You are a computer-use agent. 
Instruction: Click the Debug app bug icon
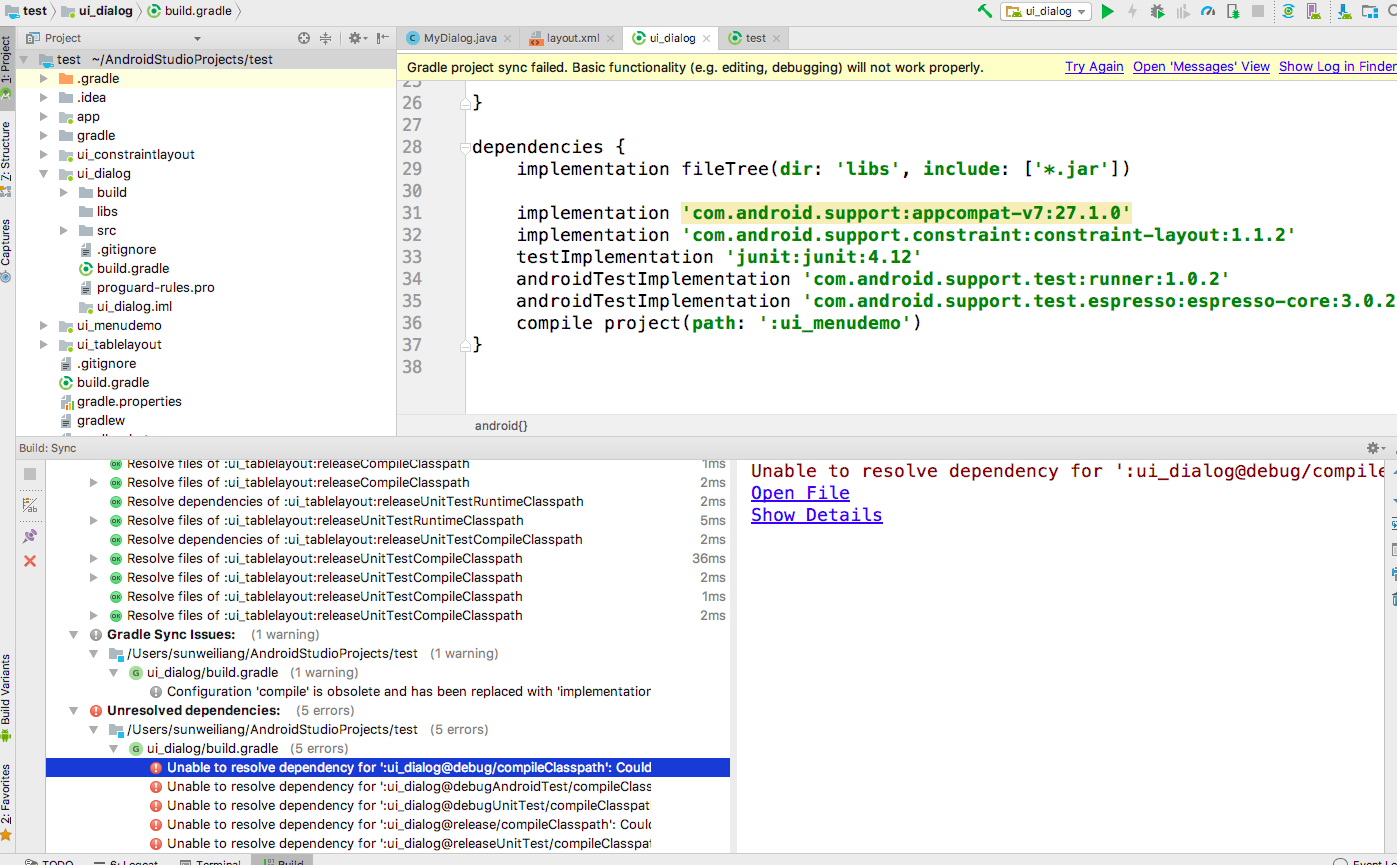click(1157, 11)
